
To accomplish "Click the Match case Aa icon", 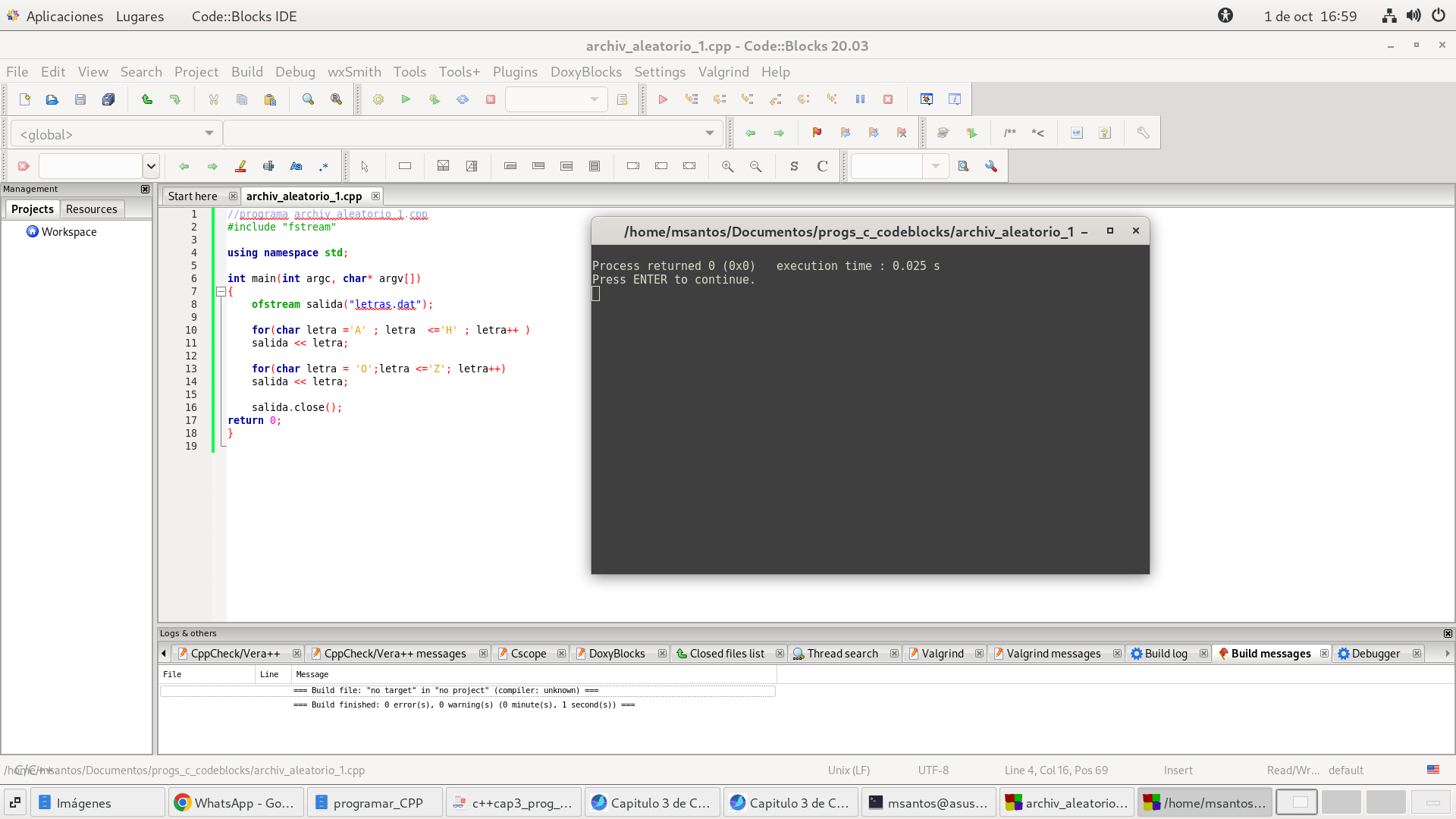I will tap(297, 166).
